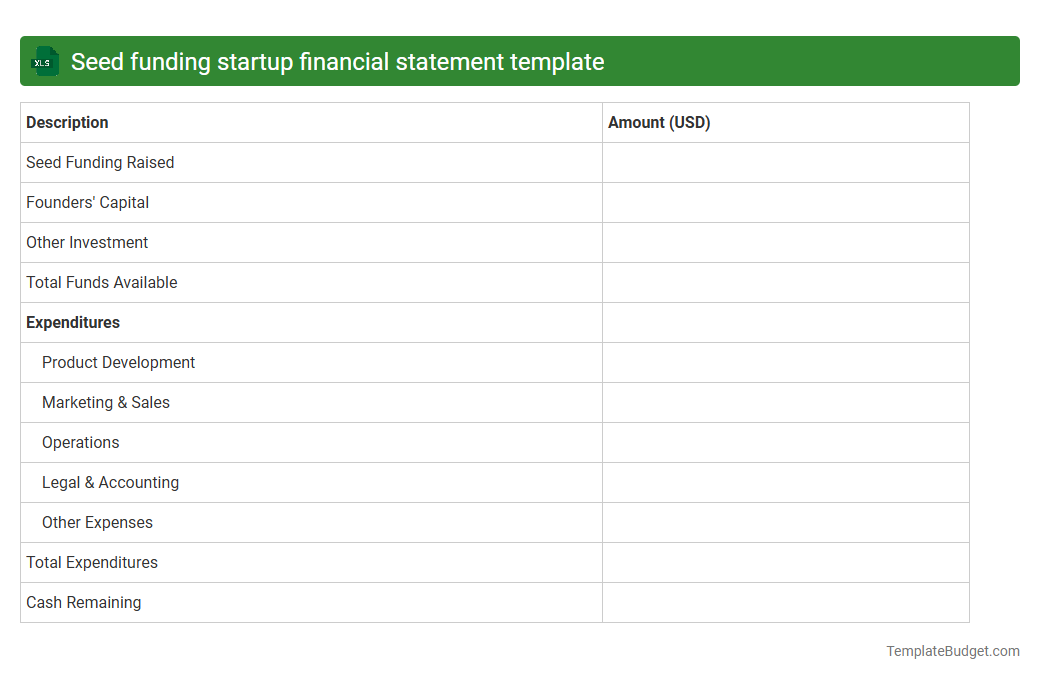The image size is (1040, 680).
Task: Select the Legal & Accounting row
Action: [110, 482]
